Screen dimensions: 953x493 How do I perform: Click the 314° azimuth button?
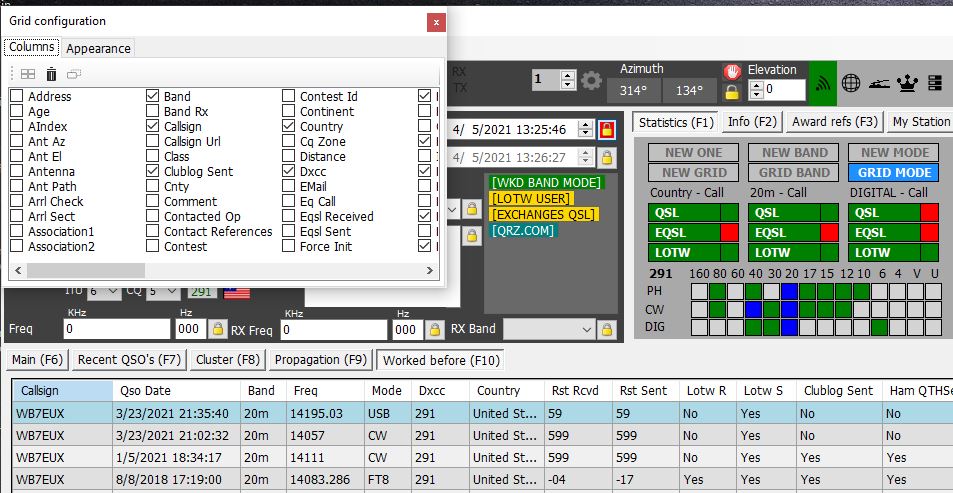633,91
